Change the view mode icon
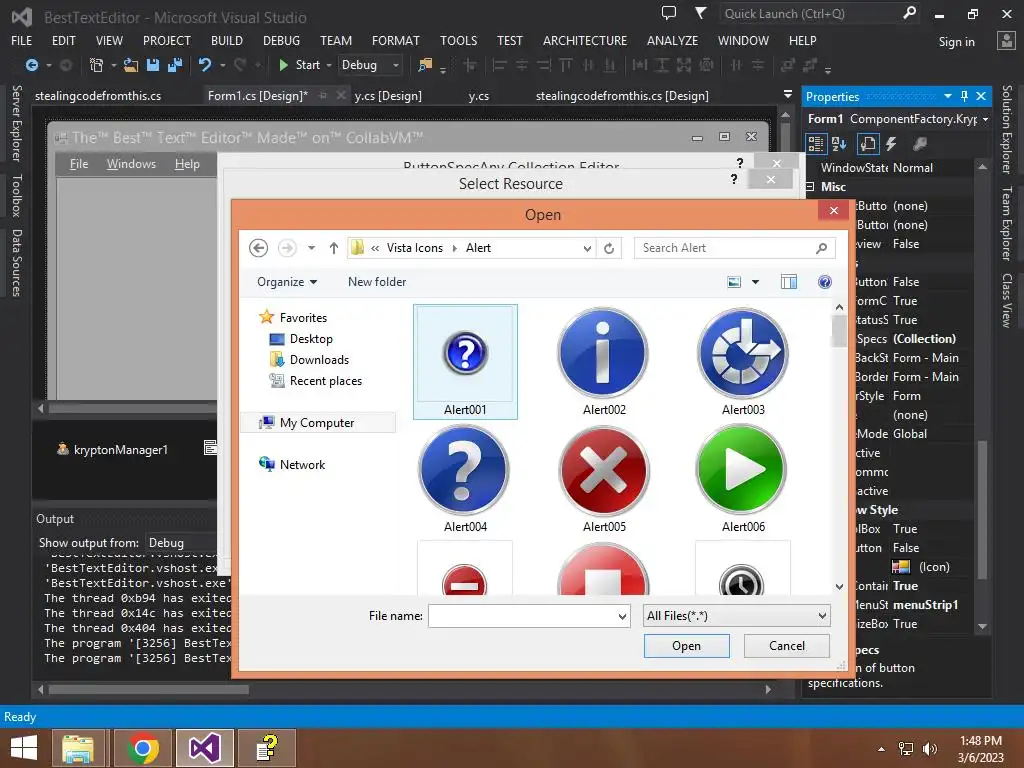This screenshot has width=1024, height=768. pos(734,282)
